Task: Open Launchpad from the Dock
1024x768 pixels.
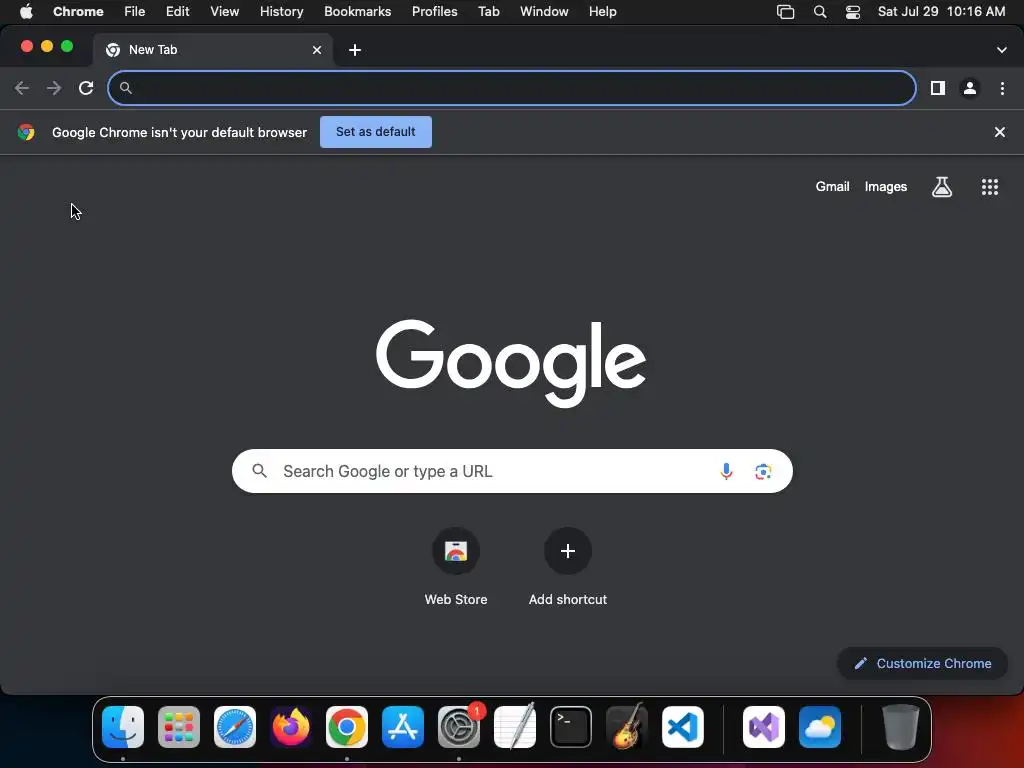Action: (179, 727)
